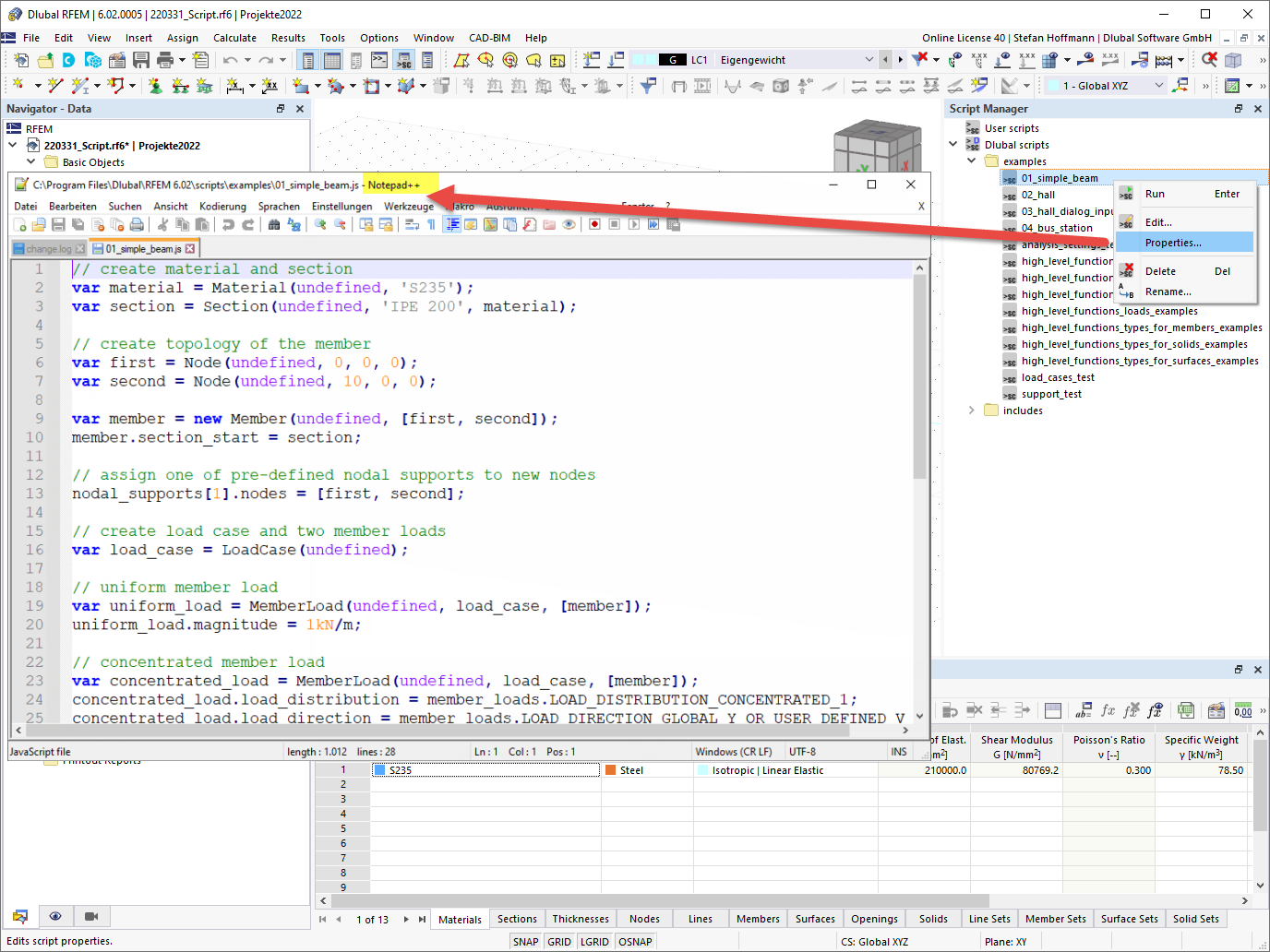Enable OSNAP in the status bar
This screenshot has width=1270, height=952.
pos(635,941)
